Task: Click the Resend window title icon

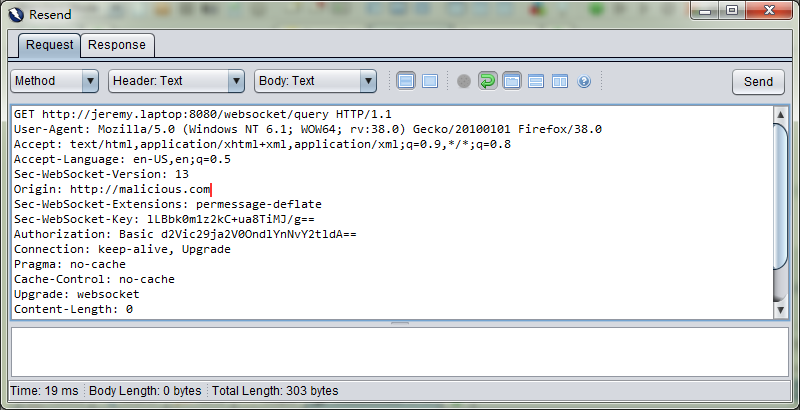Action: point(16,15)
